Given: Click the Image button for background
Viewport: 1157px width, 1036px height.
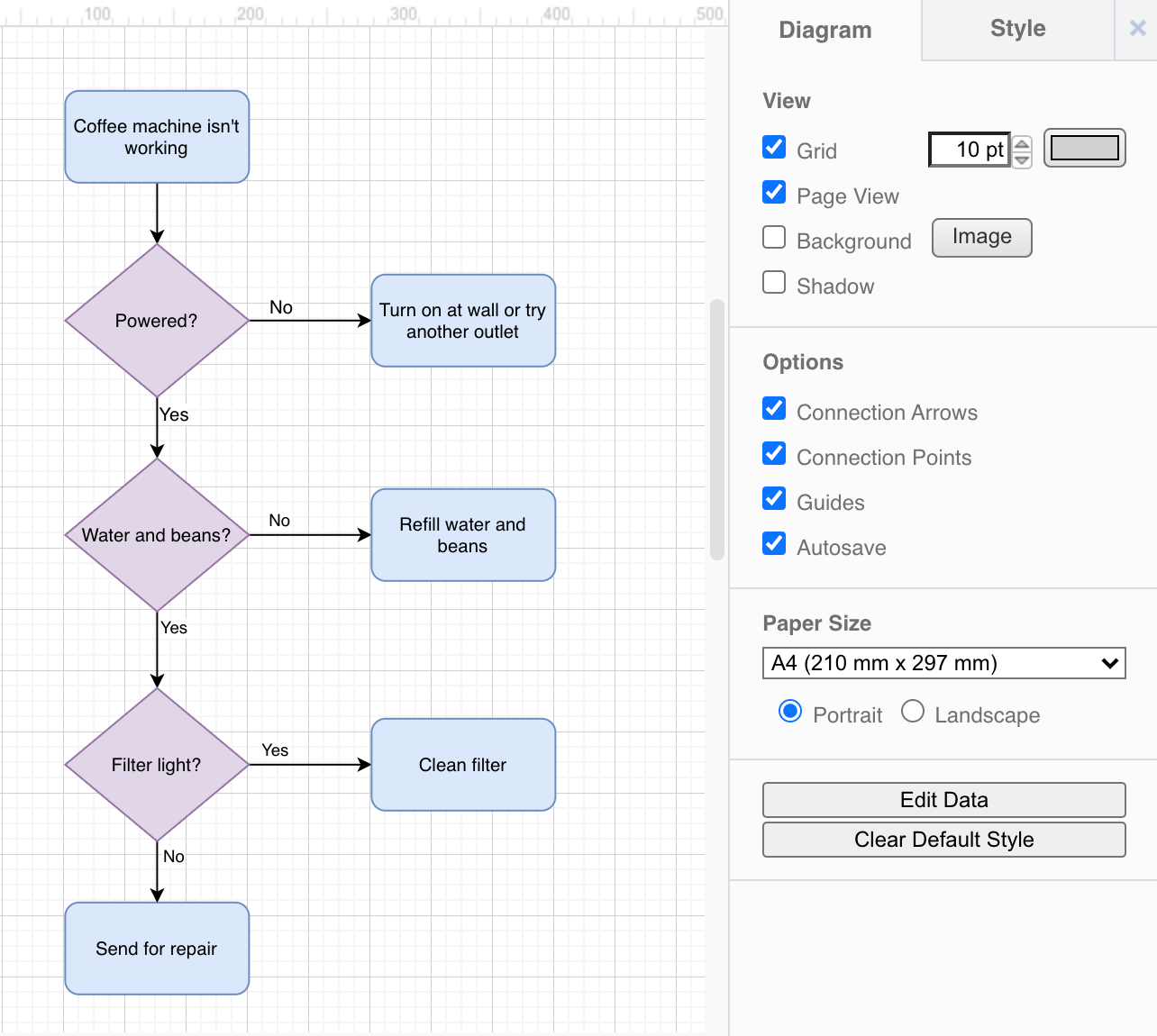Looking at the screenshot, I should pos(981,238).
